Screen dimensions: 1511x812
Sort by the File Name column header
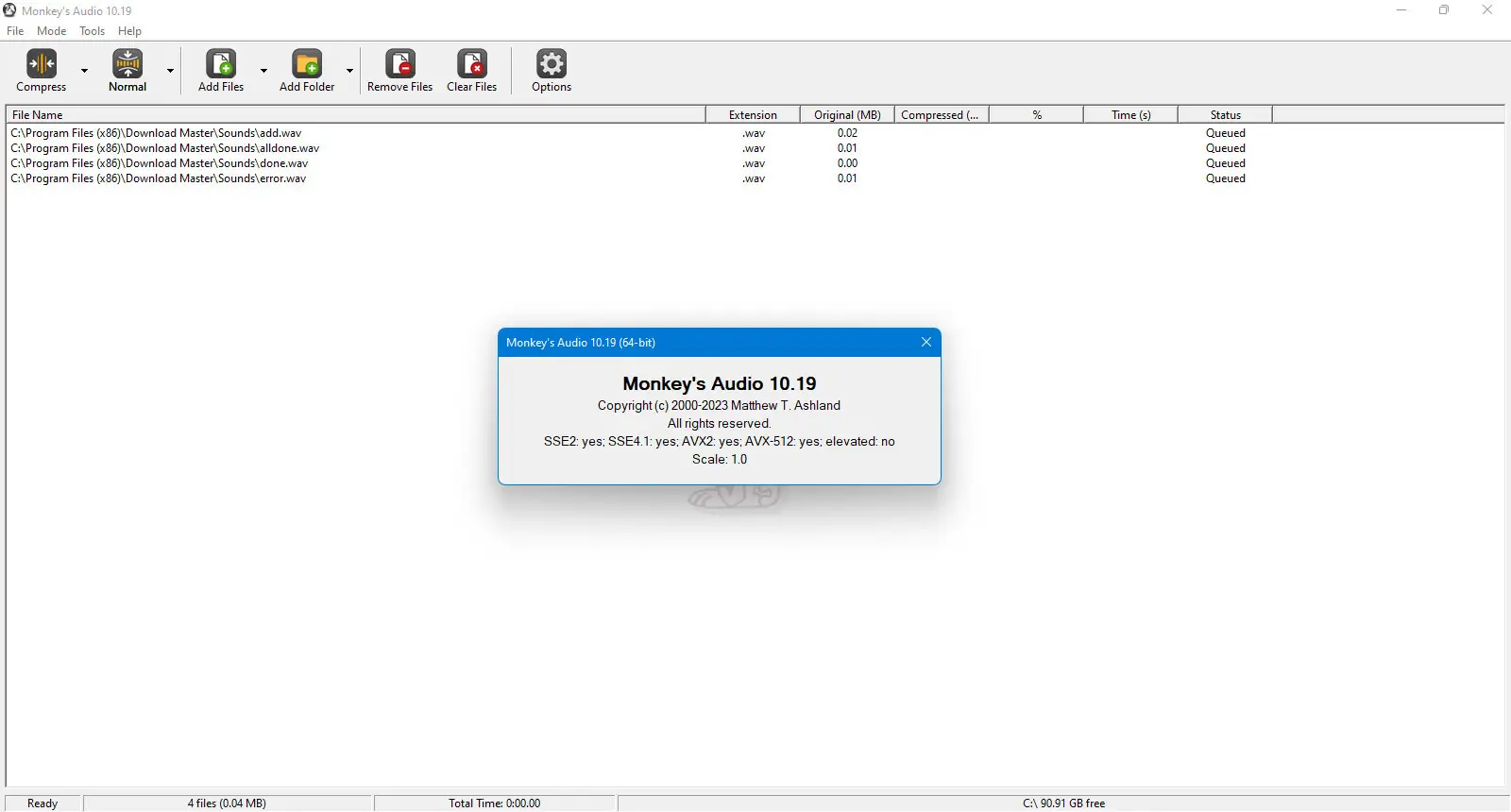[x=356, y=115]
